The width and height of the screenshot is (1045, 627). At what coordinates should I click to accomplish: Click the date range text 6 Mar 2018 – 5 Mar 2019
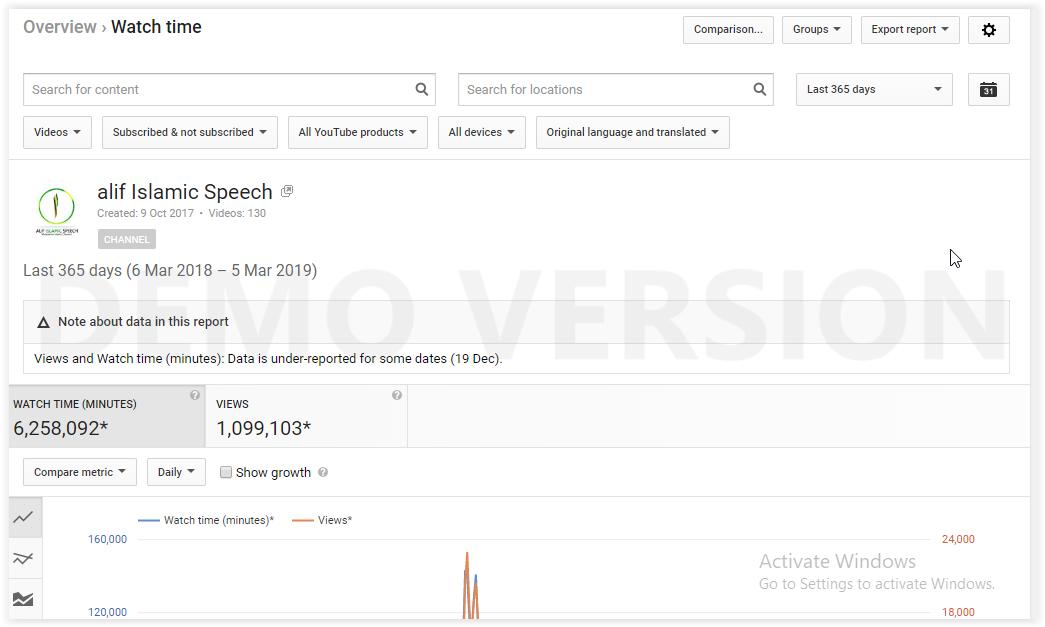(x=221, y=271)
